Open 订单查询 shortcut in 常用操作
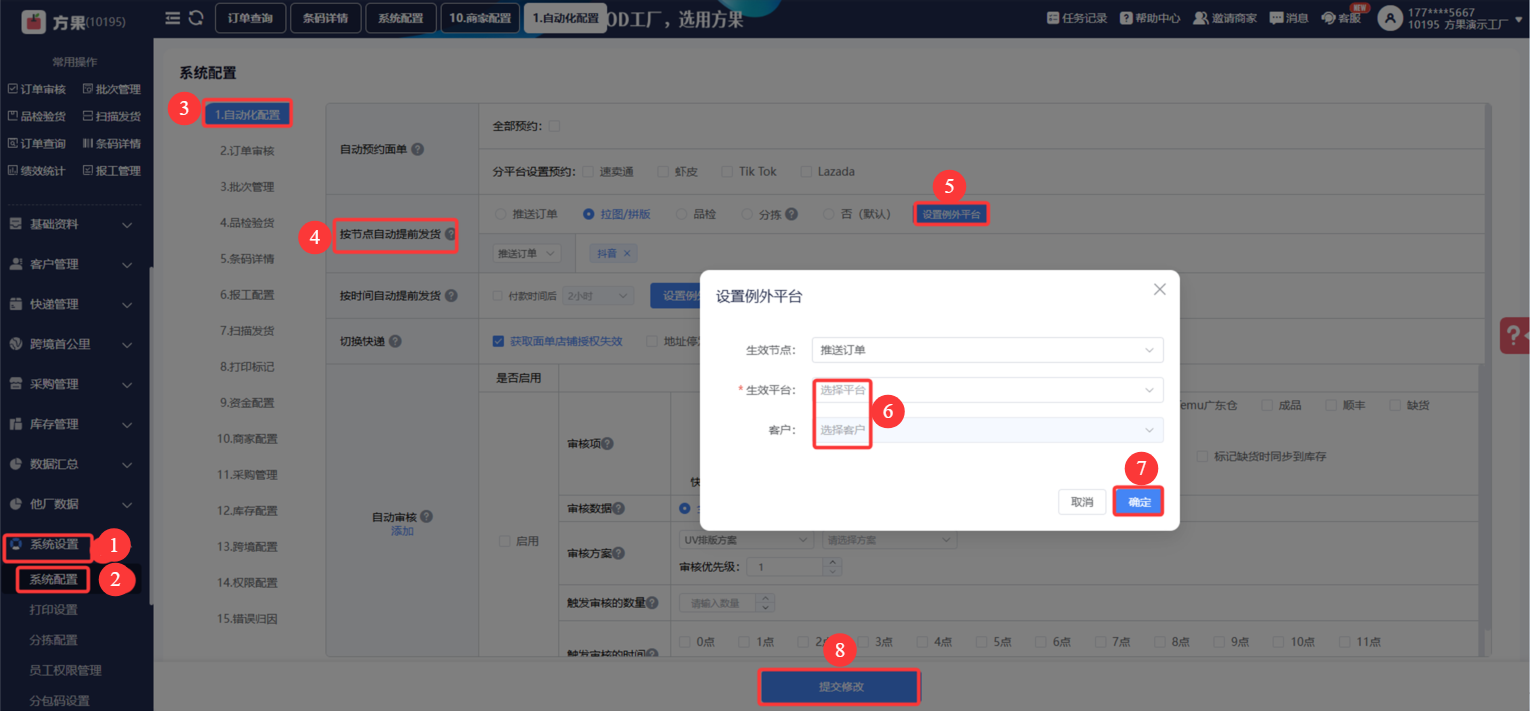 (36, 143)
